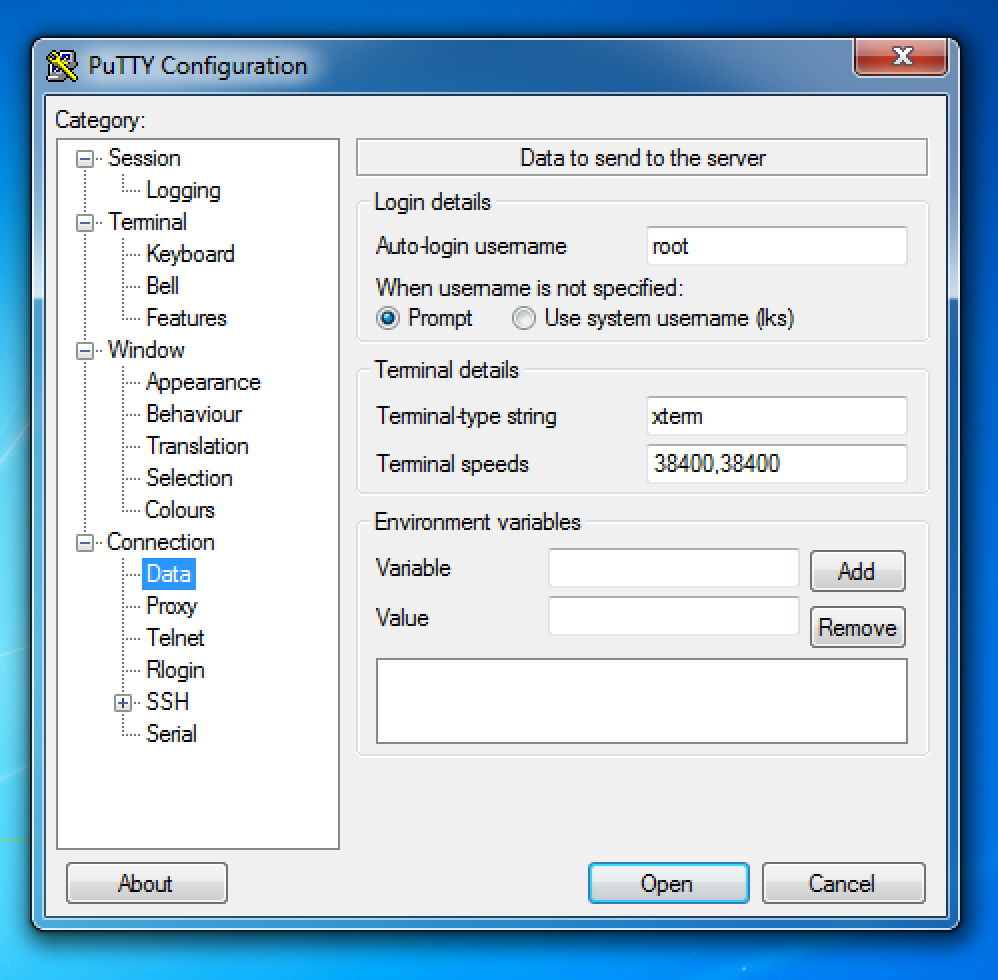Screen dimensions: 998x980
Task: Select Keyboard in the category tree
Action: click(x=190, y=255)
